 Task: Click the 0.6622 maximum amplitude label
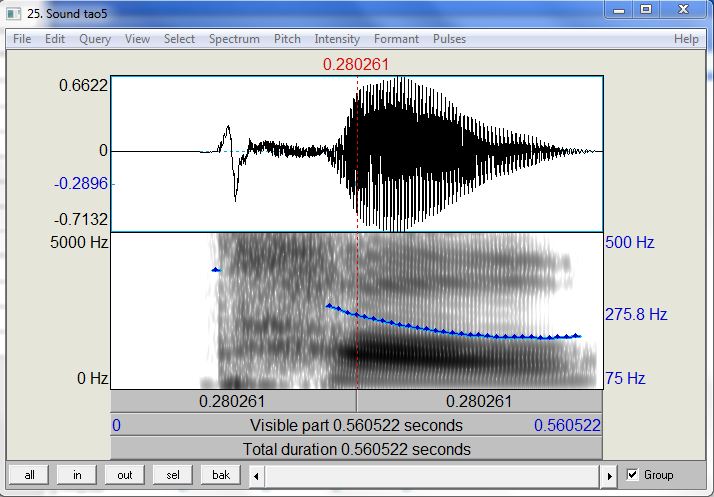tap(83, 85)
